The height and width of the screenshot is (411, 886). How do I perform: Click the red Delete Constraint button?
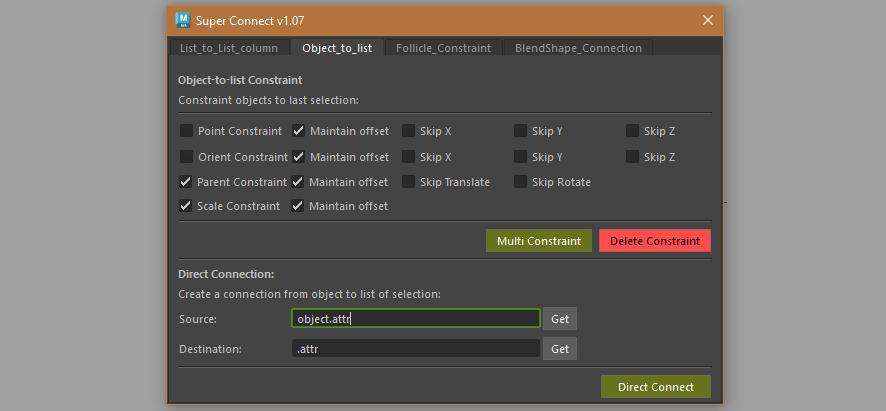pyautogui.click(x=655, y=241)
